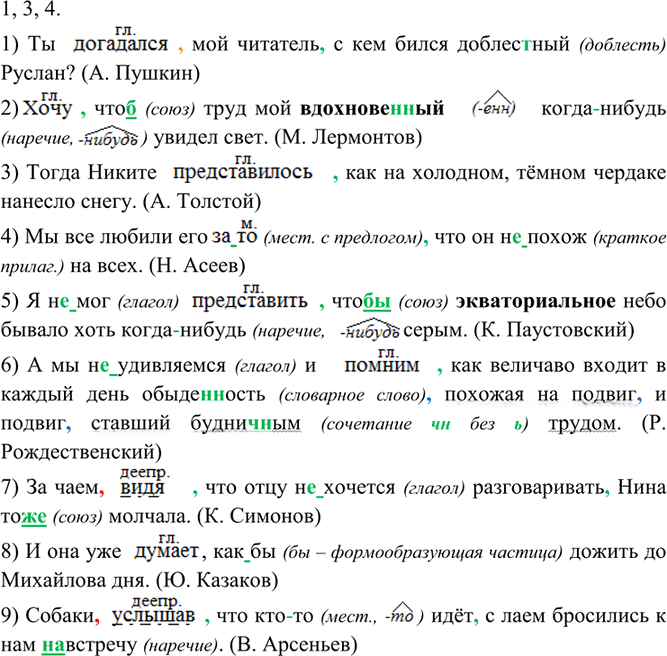The height and width of the screenshot is (656, 667).
Task: Click the word "чердаке"
Action: [630, 173]
